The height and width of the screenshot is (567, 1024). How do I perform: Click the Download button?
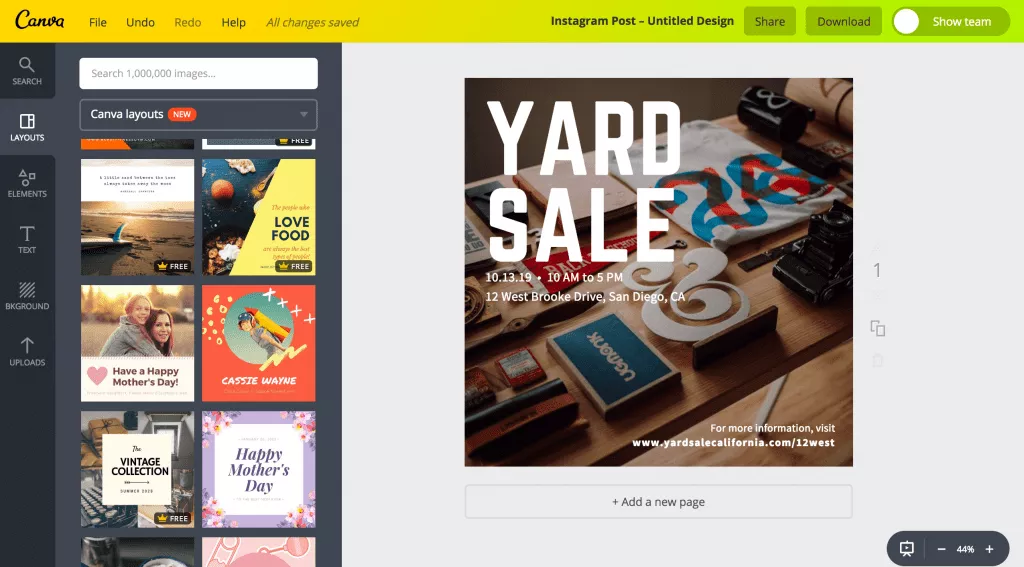(x=844, y=22)
